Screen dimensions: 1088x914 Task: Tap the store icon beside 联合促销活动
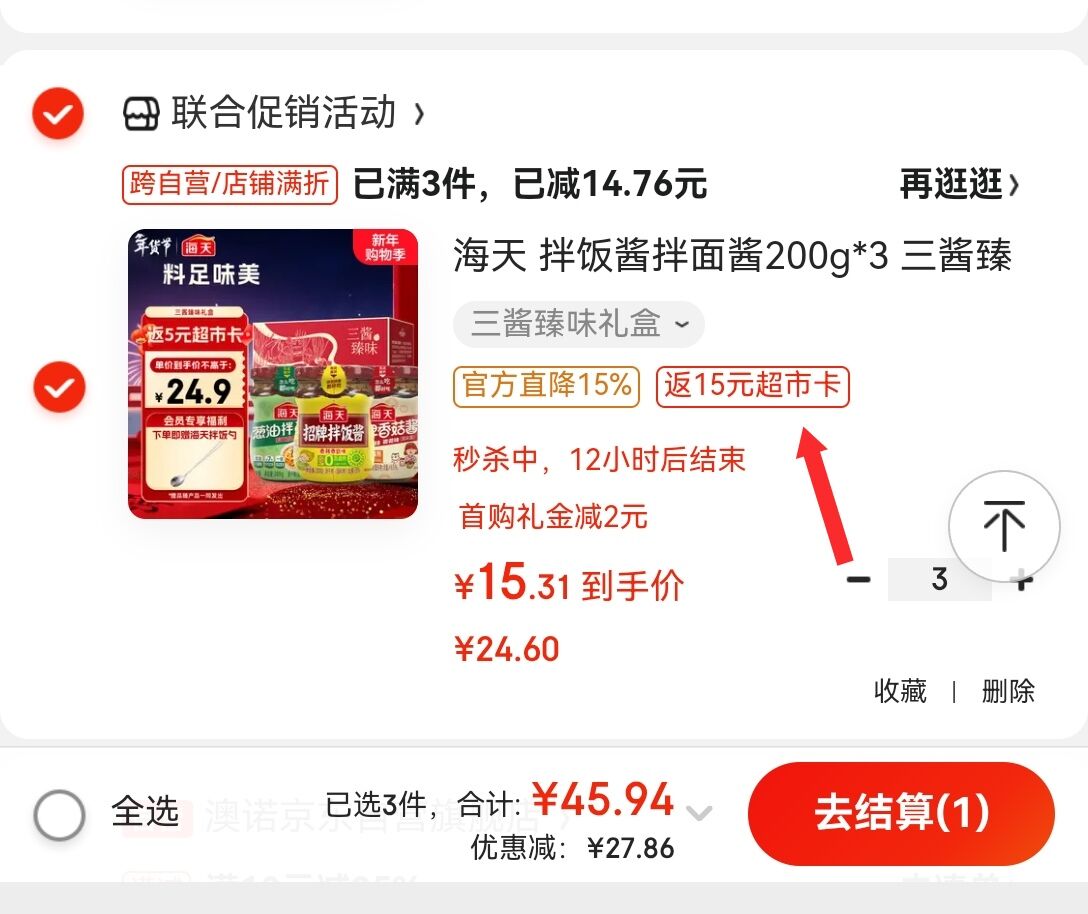(142, 113)
